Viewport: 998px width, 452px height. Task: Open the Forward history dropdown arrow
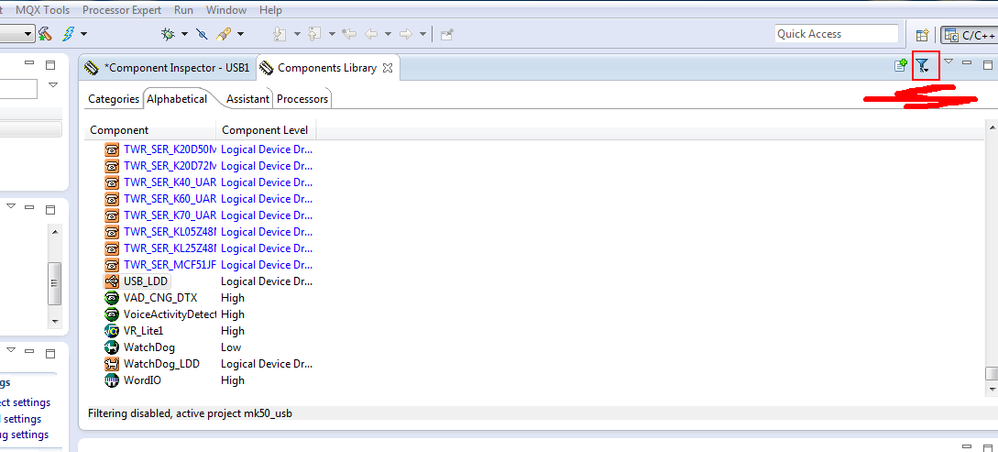(422, 34)
